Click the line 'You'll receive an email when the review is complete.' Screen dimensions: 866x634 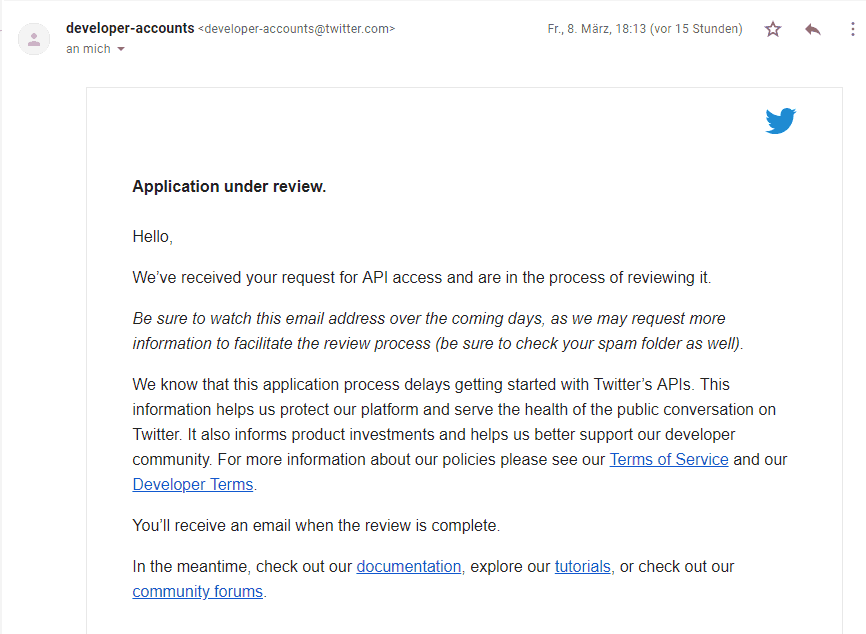(316, 525)
